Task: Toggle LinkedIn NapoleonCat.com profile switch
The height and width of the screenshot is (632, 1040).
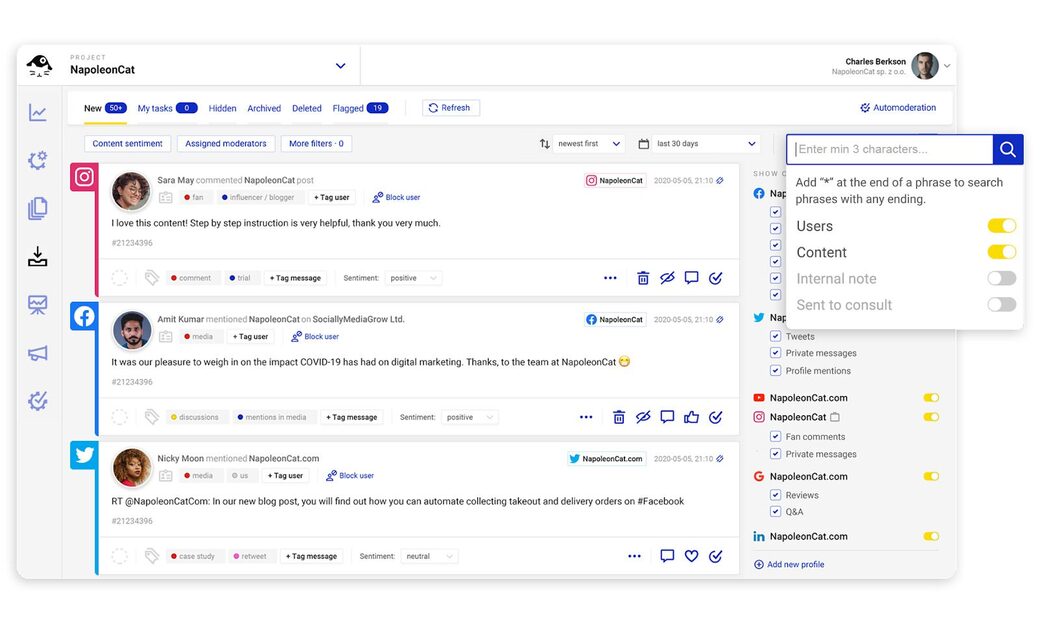Action: point(931,536)
